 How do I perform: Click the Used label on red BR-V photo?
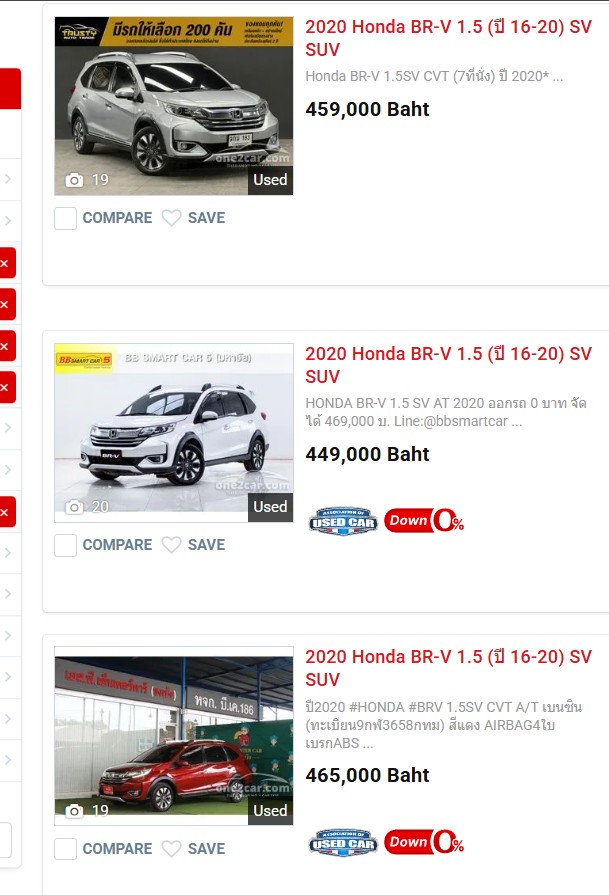point(271,811)
